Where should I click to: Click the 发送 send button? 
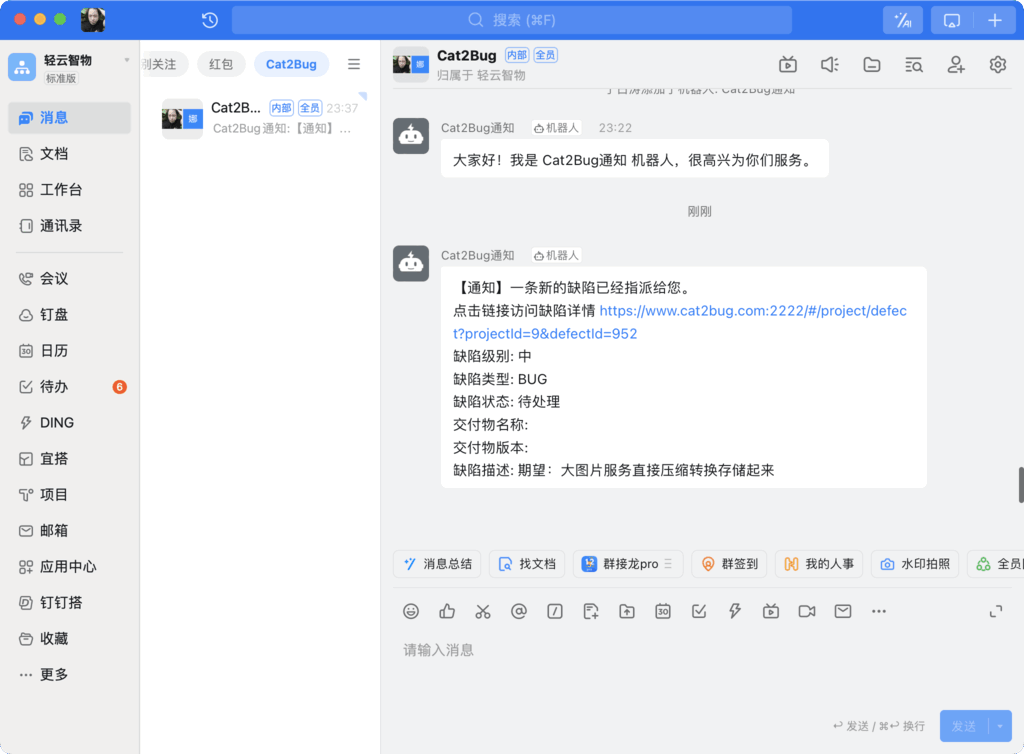(964, 726)
